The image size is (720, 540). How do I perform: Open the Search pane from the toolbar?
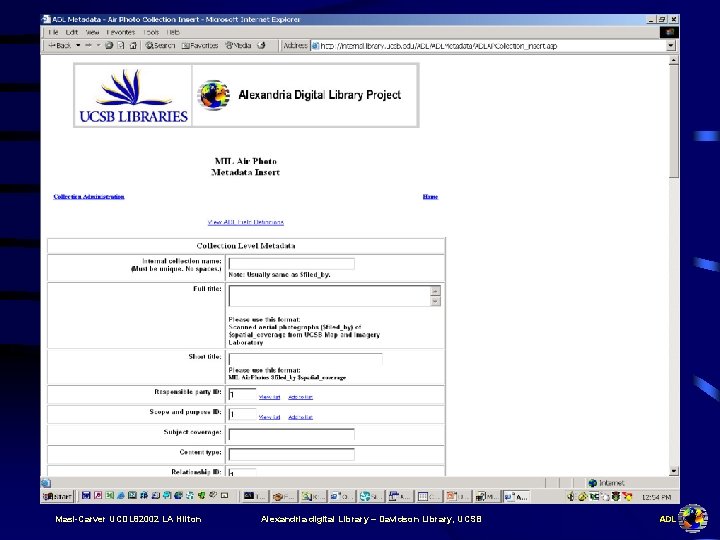160,45
